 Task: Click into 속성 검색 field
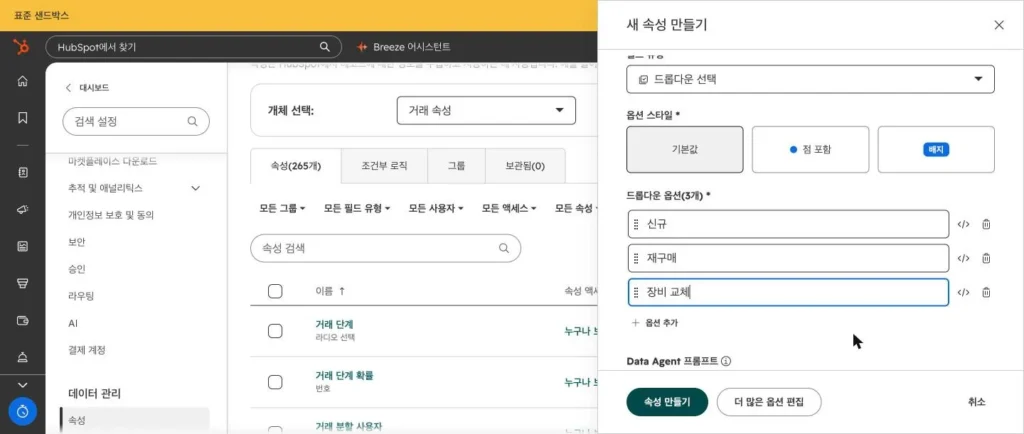pyautogui.click(x=385, y=248)
